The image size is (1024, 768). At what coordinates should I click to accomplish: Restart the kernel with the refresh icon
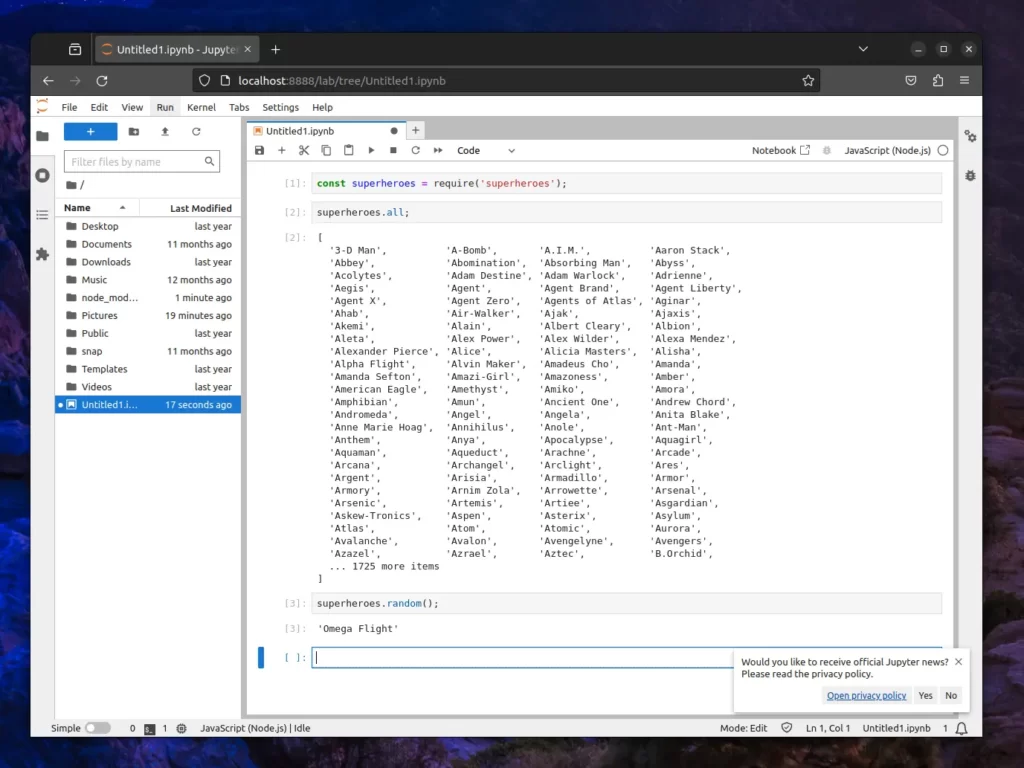point(415,150)
